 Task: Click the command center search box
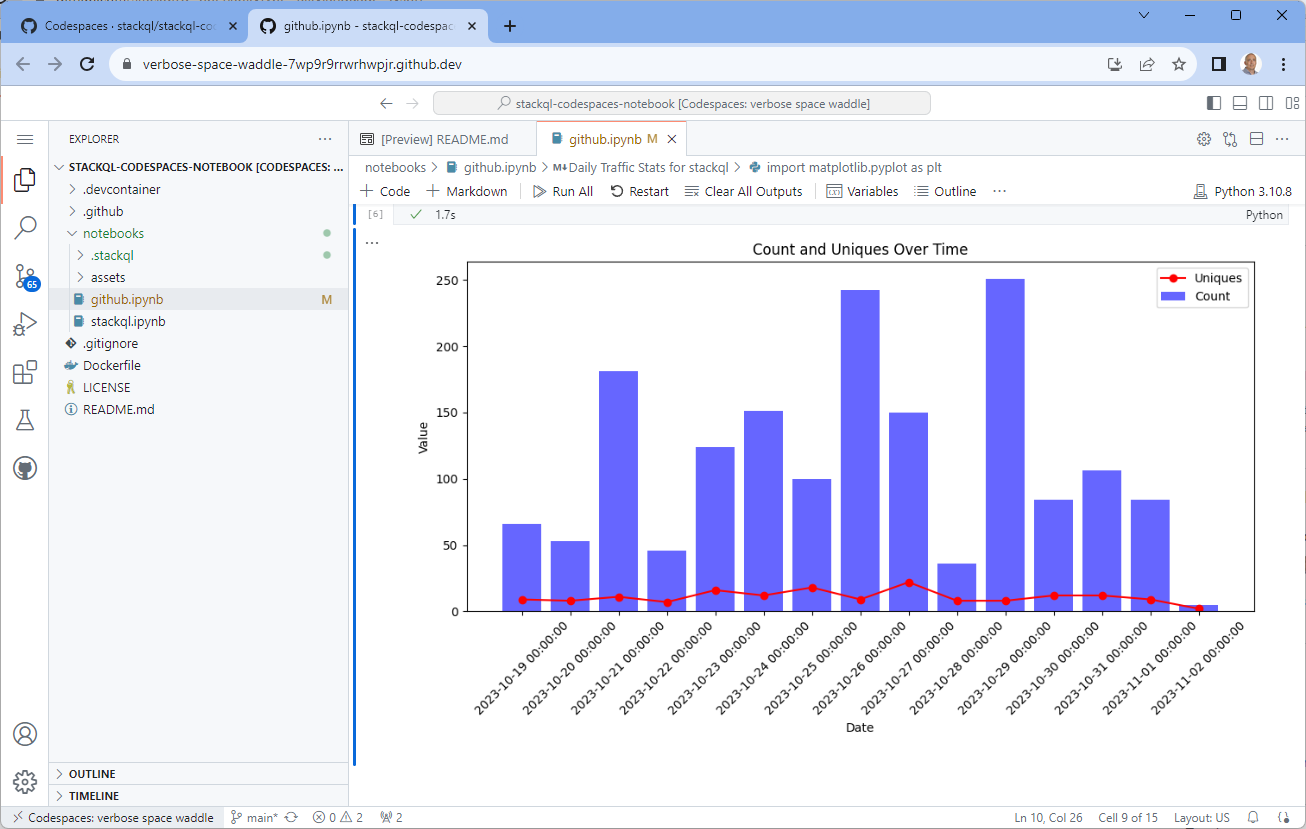click(682, 103)
